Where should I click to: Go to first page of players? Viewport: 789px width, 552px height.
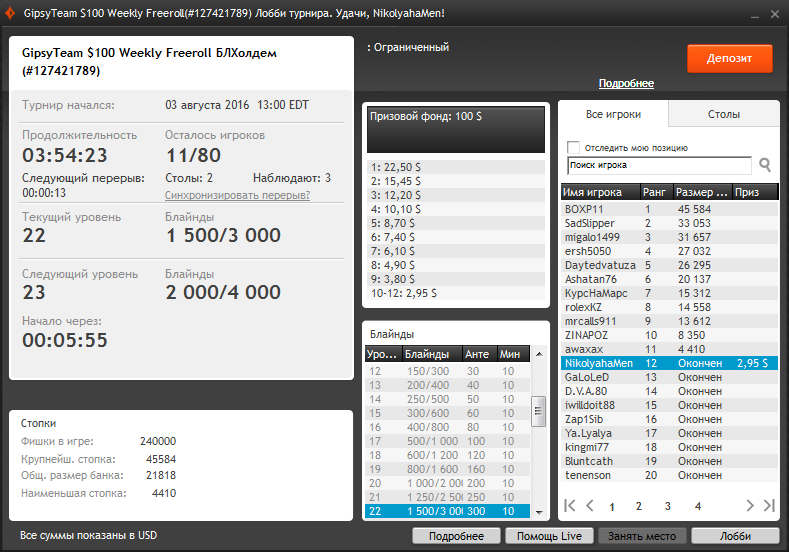[x=570, y=505]
